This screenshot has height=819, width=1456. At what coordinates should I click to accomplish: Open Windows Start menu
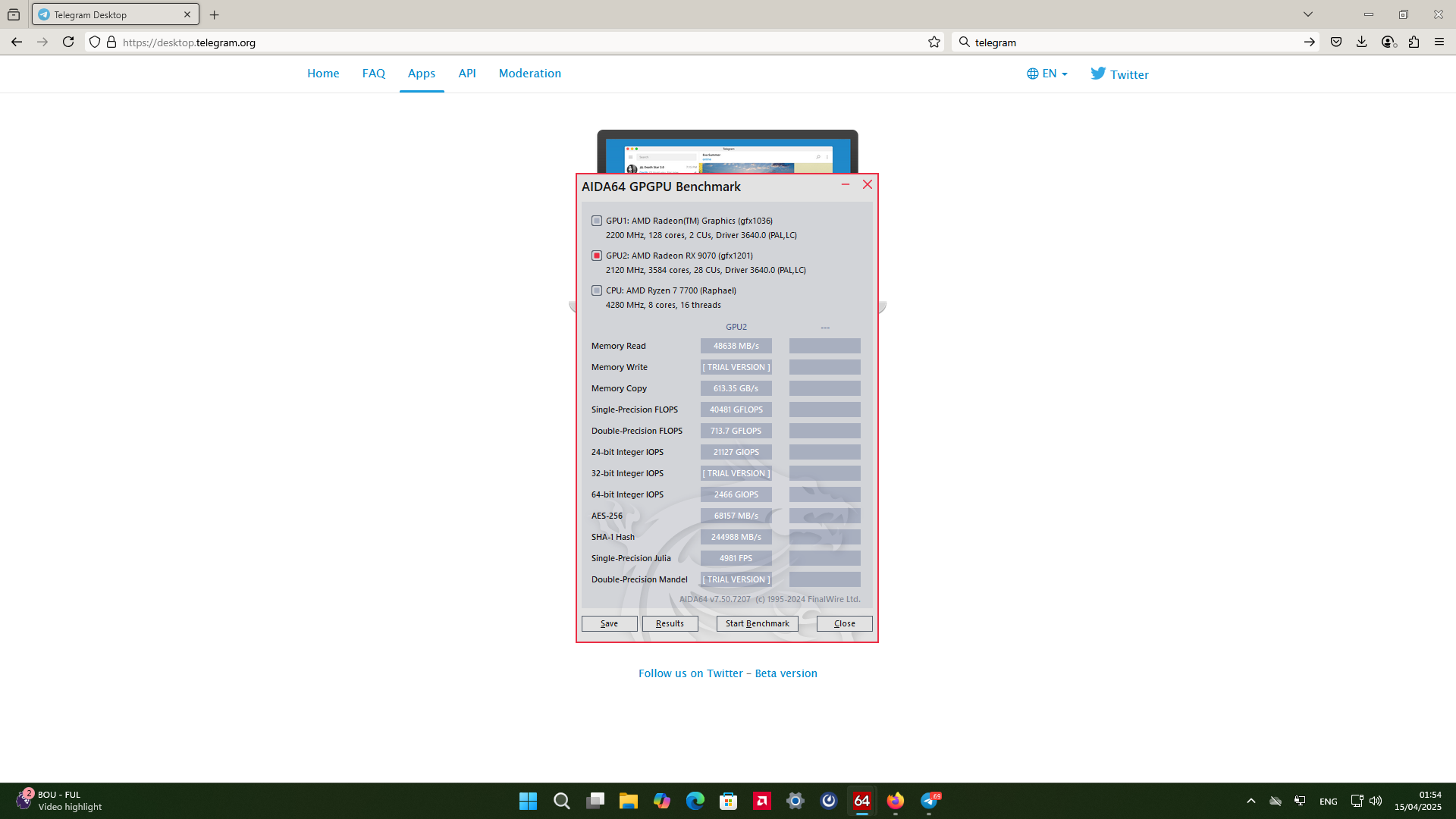coord(529,801)
